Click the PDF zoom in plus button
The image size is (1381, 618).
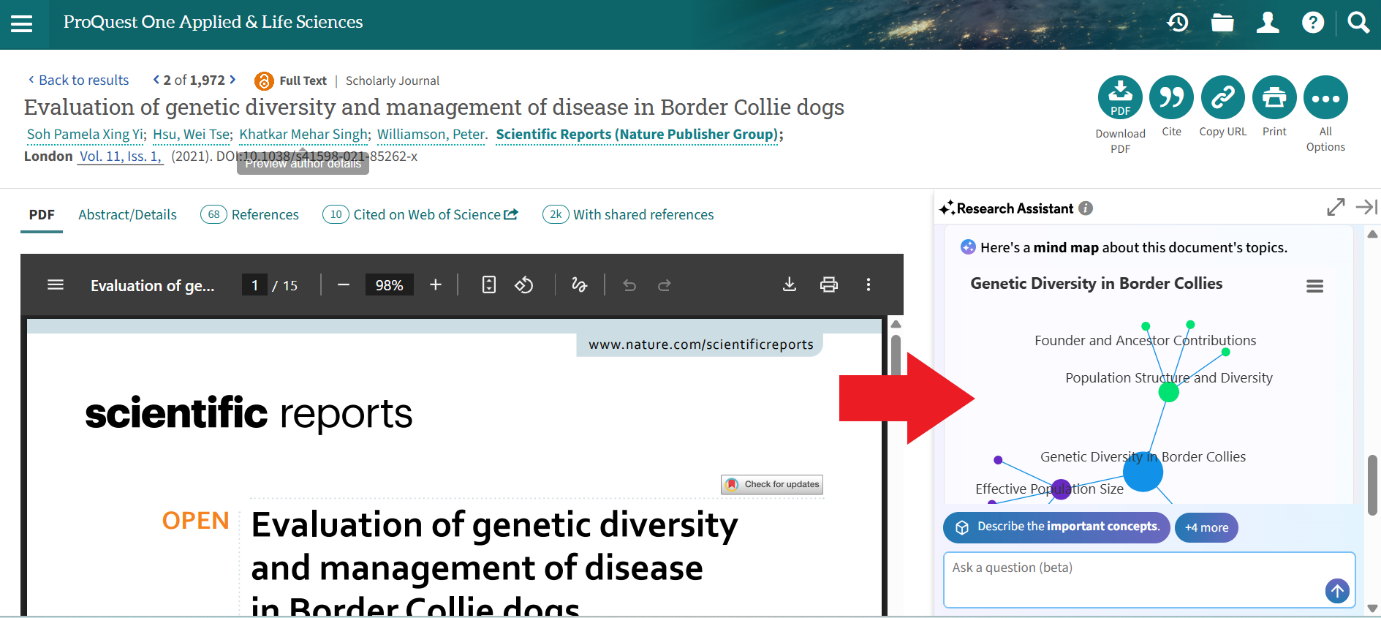[435, 285]
